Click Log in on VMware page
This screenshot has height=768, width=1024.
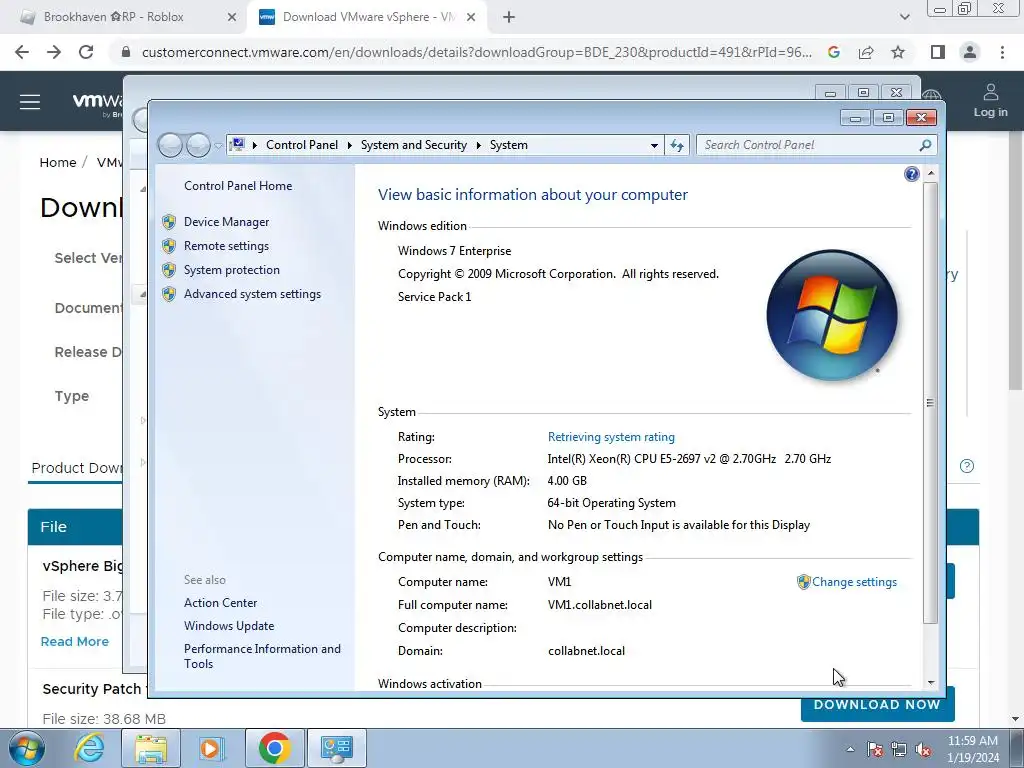click(990, 101)
